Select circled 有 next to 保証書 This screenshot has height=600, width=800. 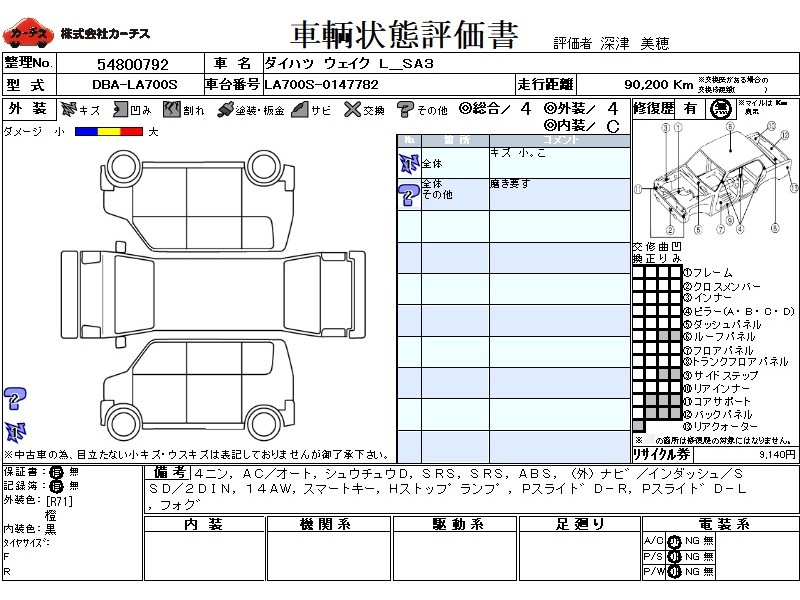[55, 472]
